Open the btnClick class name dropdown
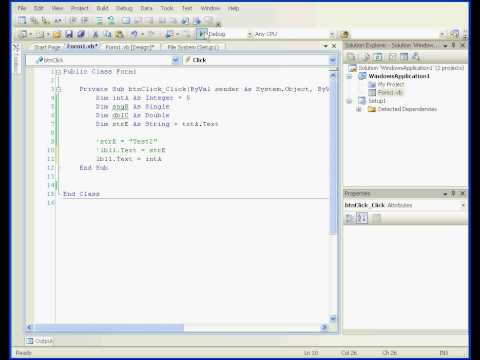The image size is (480, 360). pos(175,60)
